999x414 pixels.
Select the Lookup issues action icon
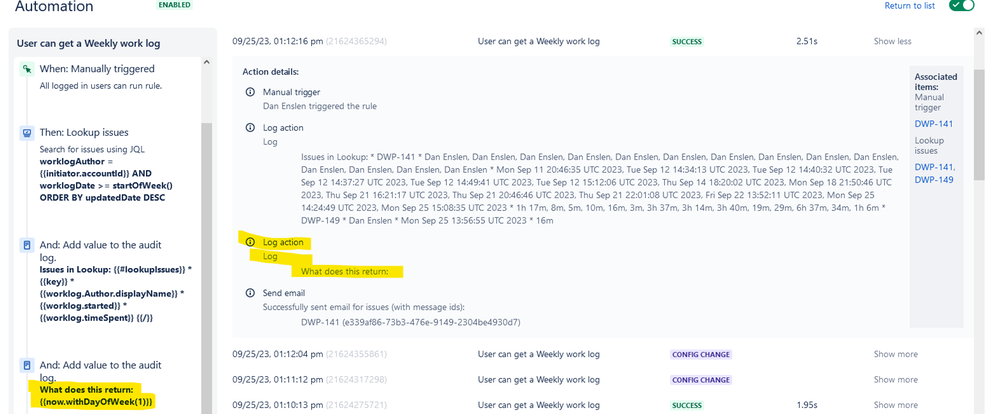click(27, 133)
